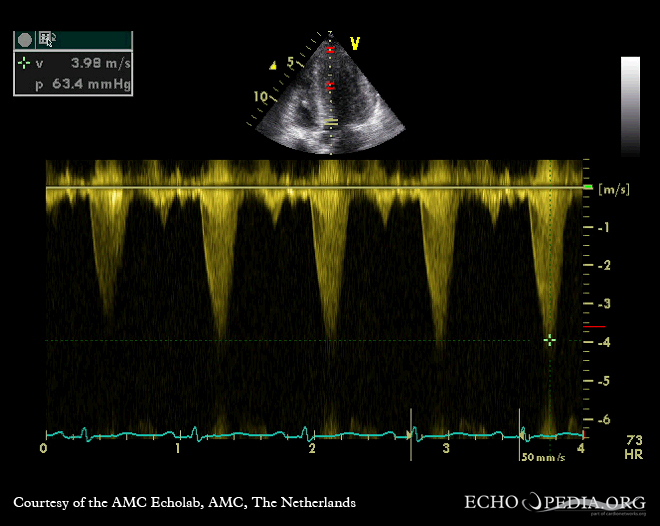The height and width of the screenshot is (526, 660).
Task: Click the 2-second mark on time axis
Action: [312, 449]
